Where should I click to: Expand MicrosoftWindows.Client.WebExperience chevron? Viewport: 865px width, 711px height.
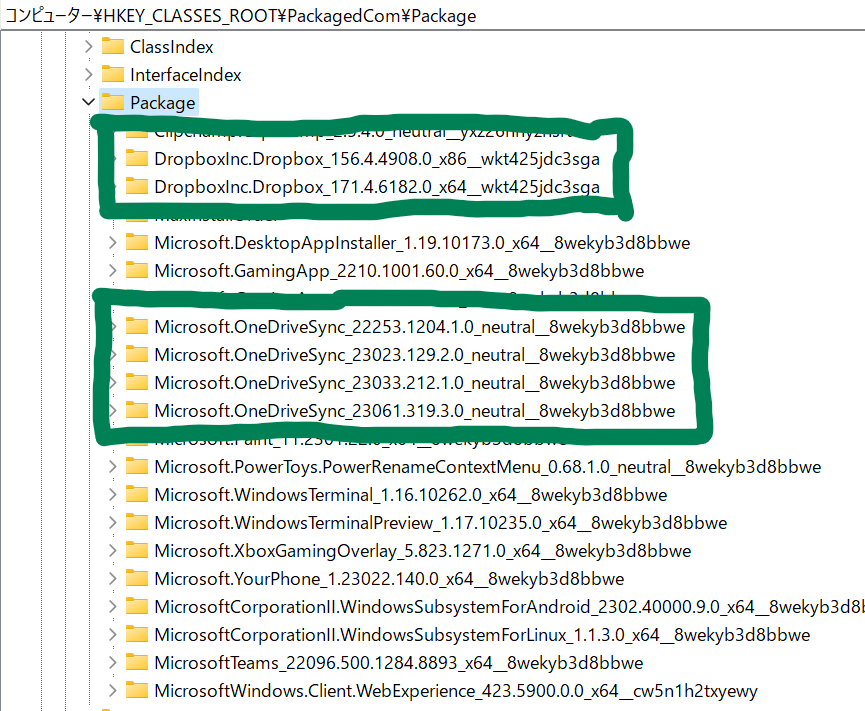tap(113, 691)
